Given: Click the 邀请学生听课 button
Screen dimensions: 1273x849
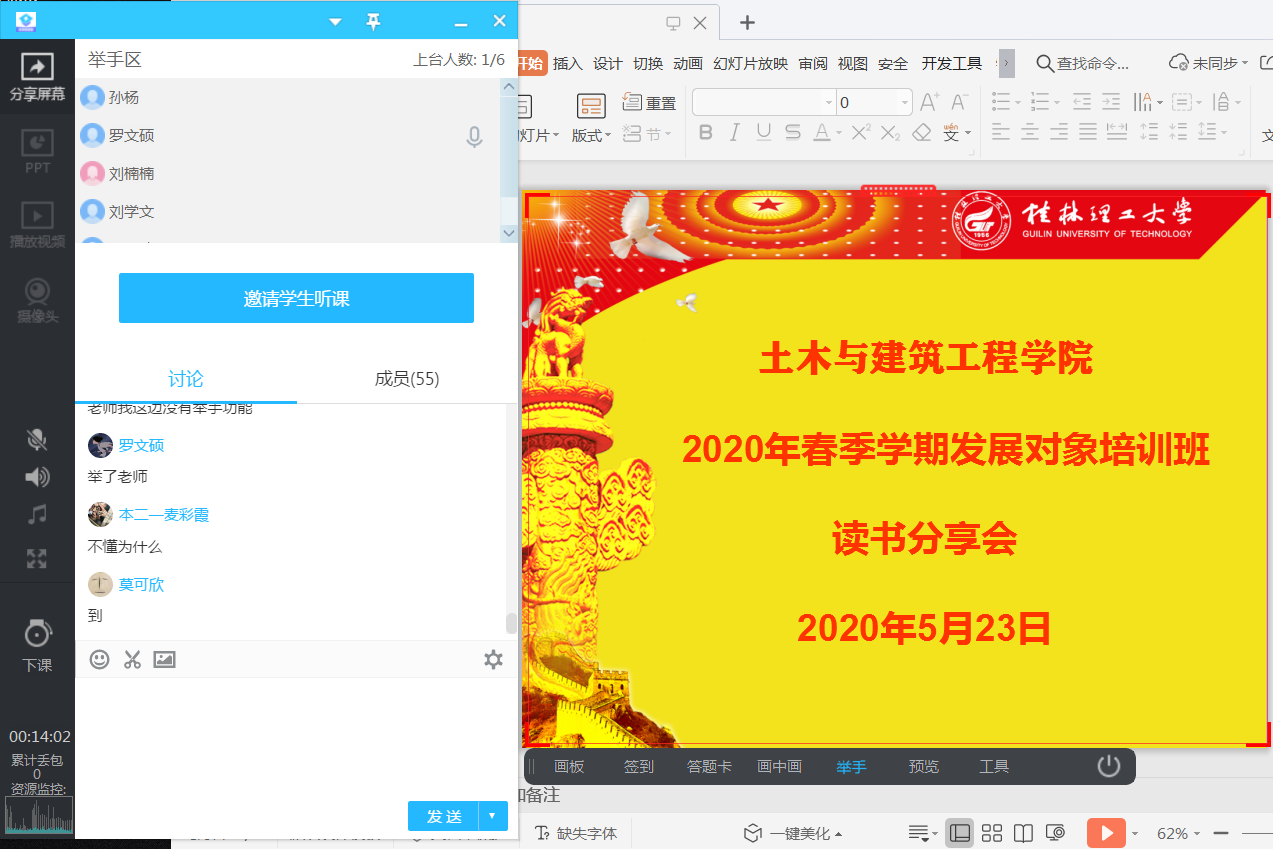Looking at the screenshot, I should tap(296, 298).
